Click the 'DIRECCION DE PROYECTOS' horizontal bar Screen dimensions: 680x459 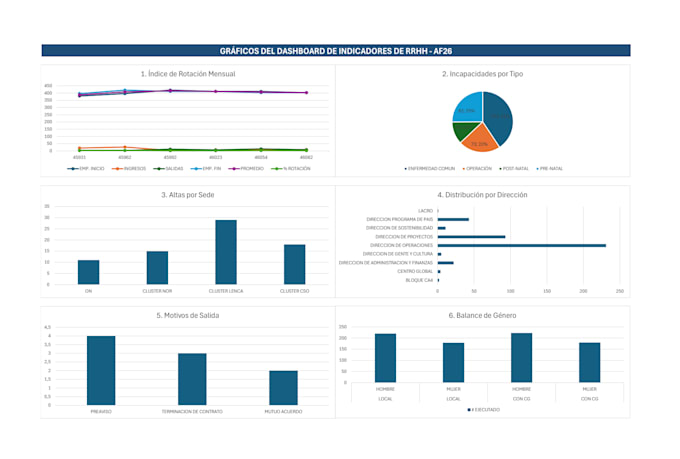[x=471, y=237]
